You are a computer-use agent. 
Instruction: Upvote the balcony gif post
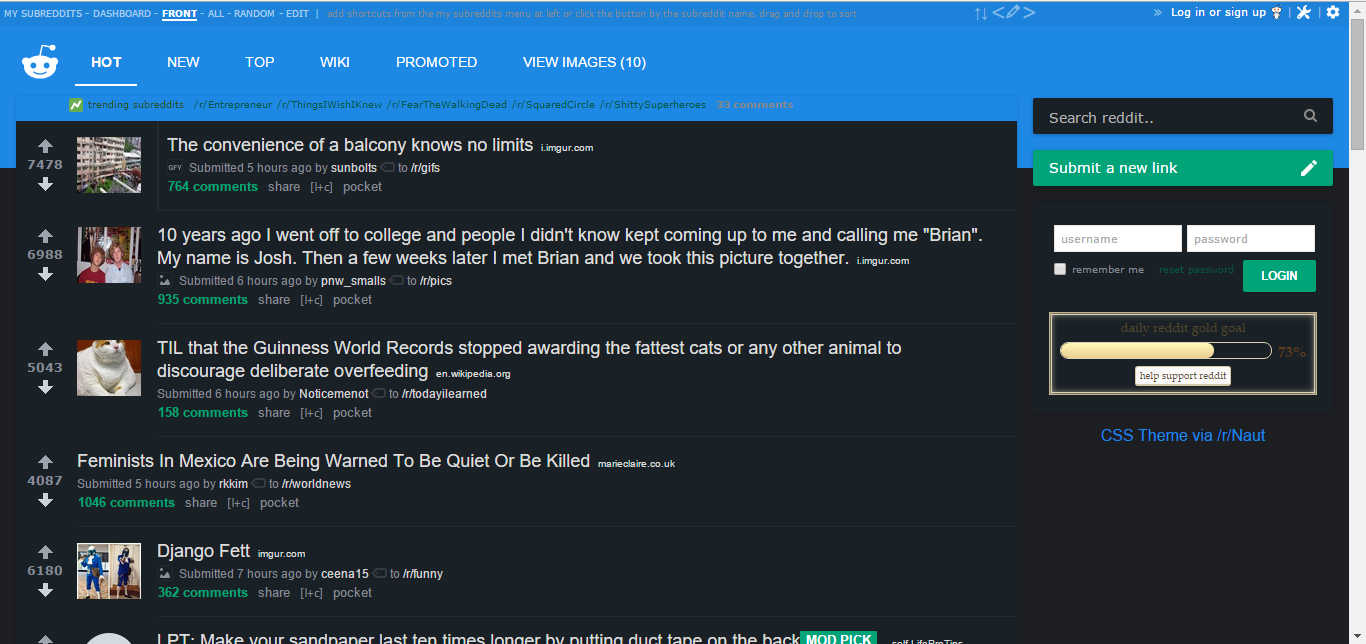(45, 146)
